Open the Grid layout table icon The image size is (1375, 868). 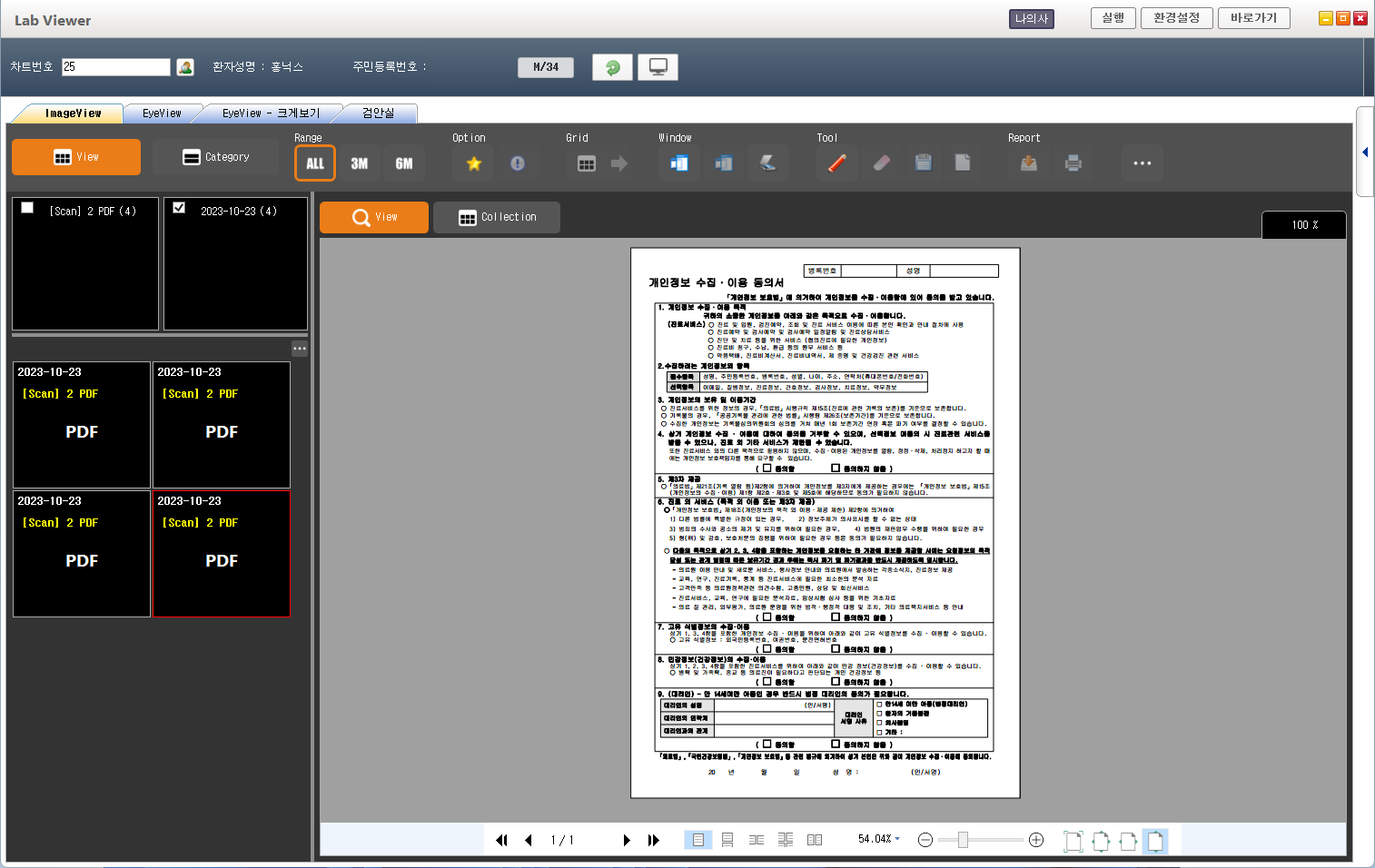click(x=587, y=163)
